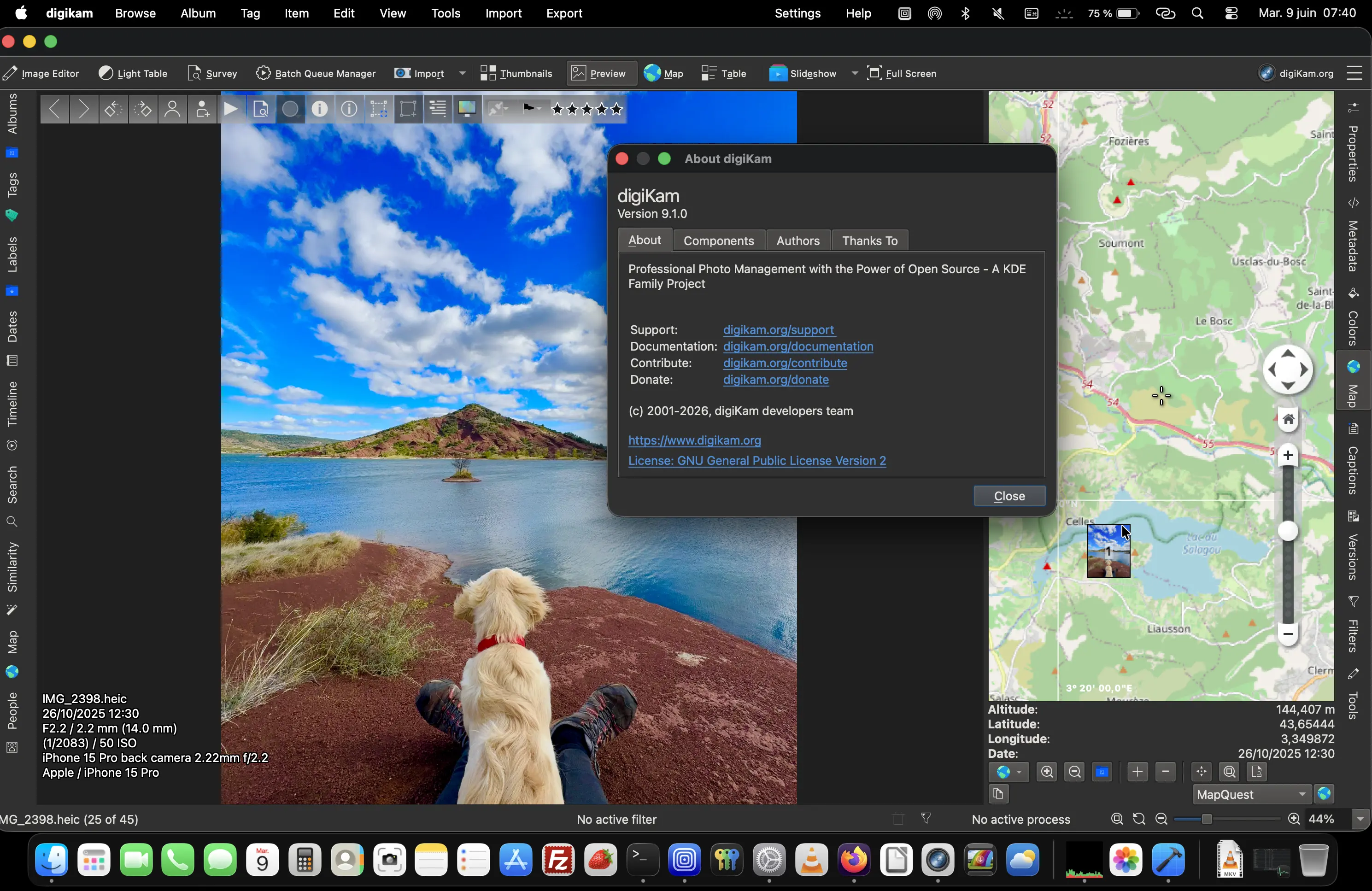Open the pick label dropdown in preview toolbar
Screen dimensions: 1372x891
click(498, 109)
